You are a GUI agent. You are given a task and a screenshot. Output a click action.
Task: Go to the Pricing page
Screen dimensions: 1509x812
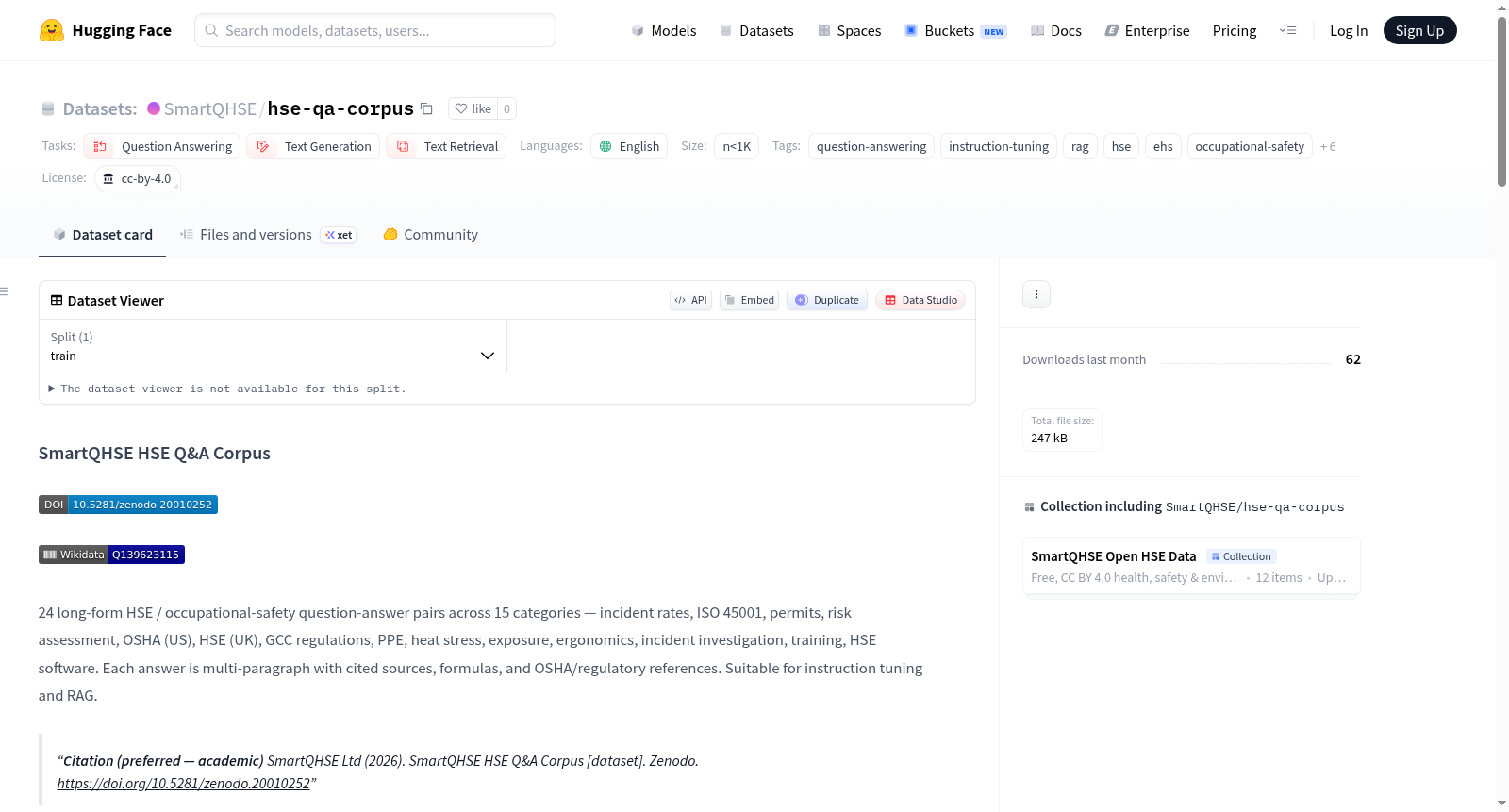pyautogui.click(x=1235, y=30)
